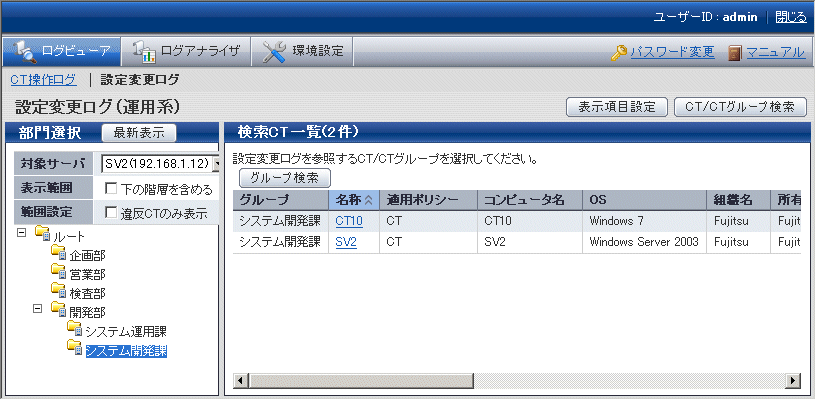Open the SV2 link in list

click(x=346, y=242)
